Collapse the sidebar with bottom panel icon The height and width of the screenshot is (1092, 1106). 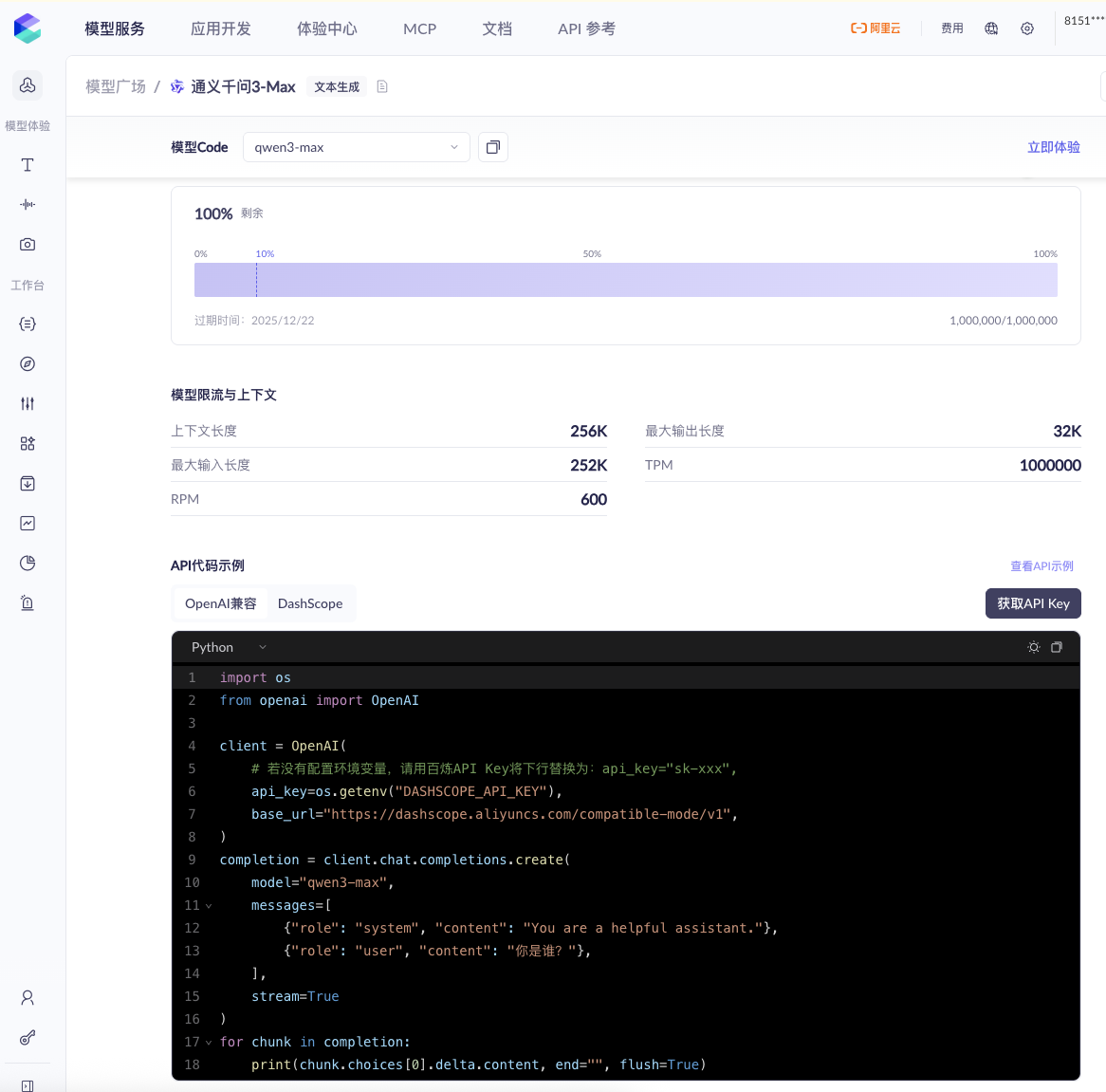(x=28, y=1085)
